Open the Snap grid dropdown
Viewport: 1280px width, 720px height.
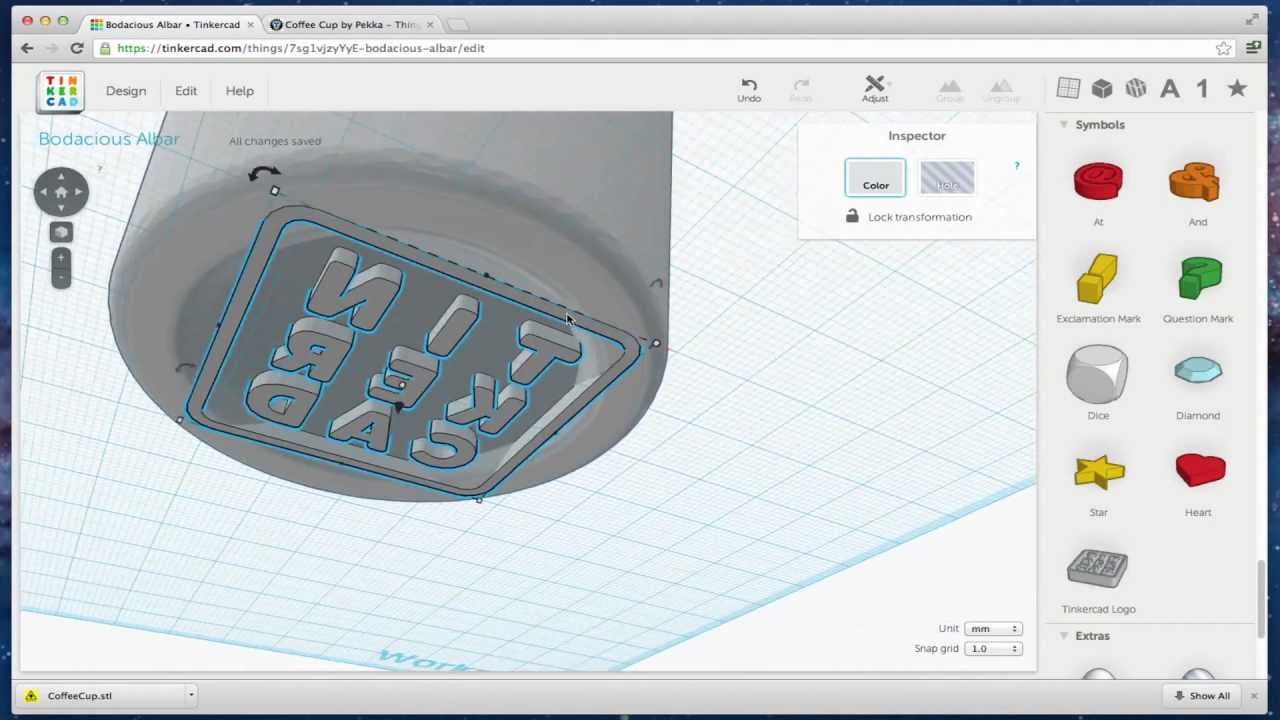tap(992, 648)
